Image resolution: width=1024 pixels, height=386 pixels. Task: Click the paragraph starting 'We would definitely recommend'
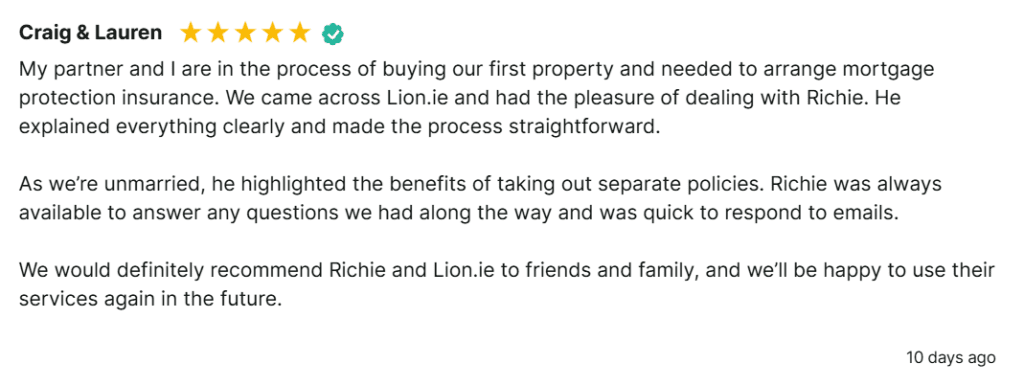[x=507, y=284]
